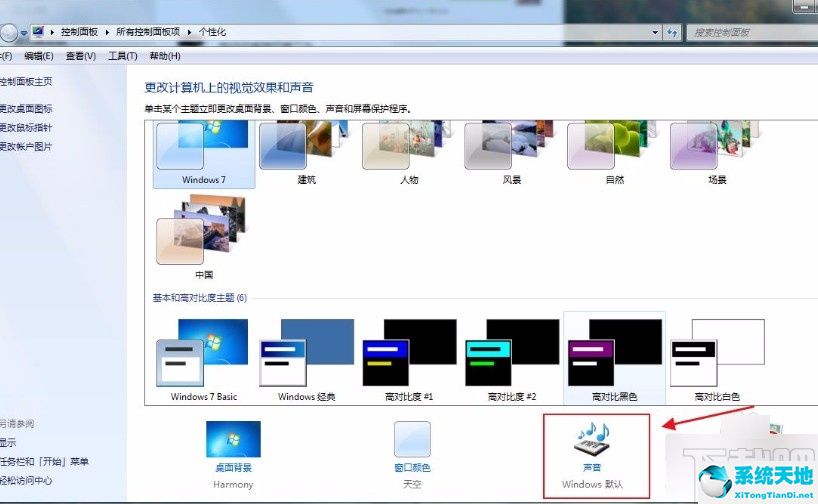This screenshot has width=818, height=504.
Task: Select the 风景 theme
Action: [512, 154]
